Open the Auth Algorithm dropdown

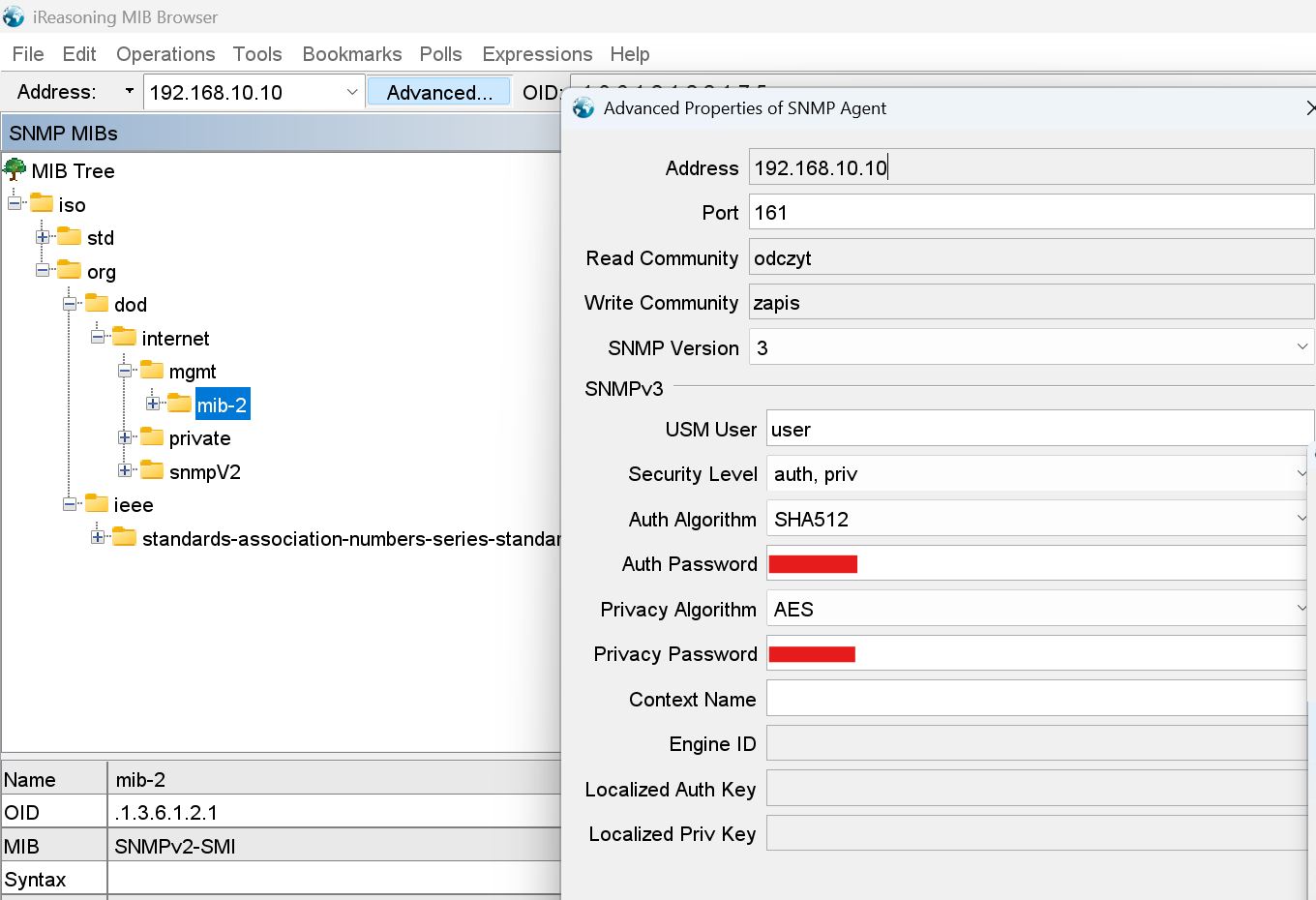click(x=1301, y=519)
